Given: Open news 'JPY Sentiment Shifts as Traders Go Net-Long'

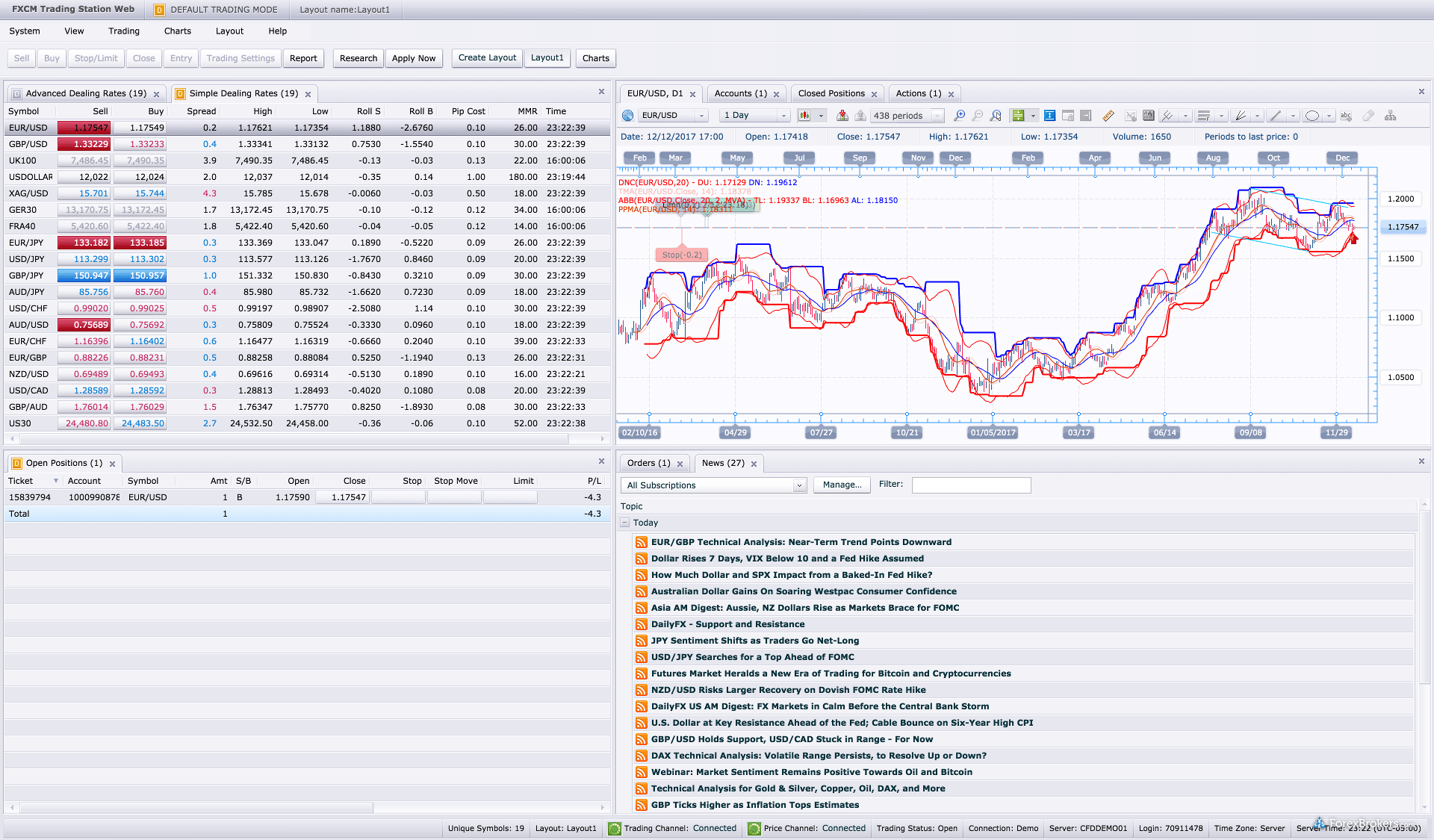Looking at the screenshot, I should [x=755, y=641].
